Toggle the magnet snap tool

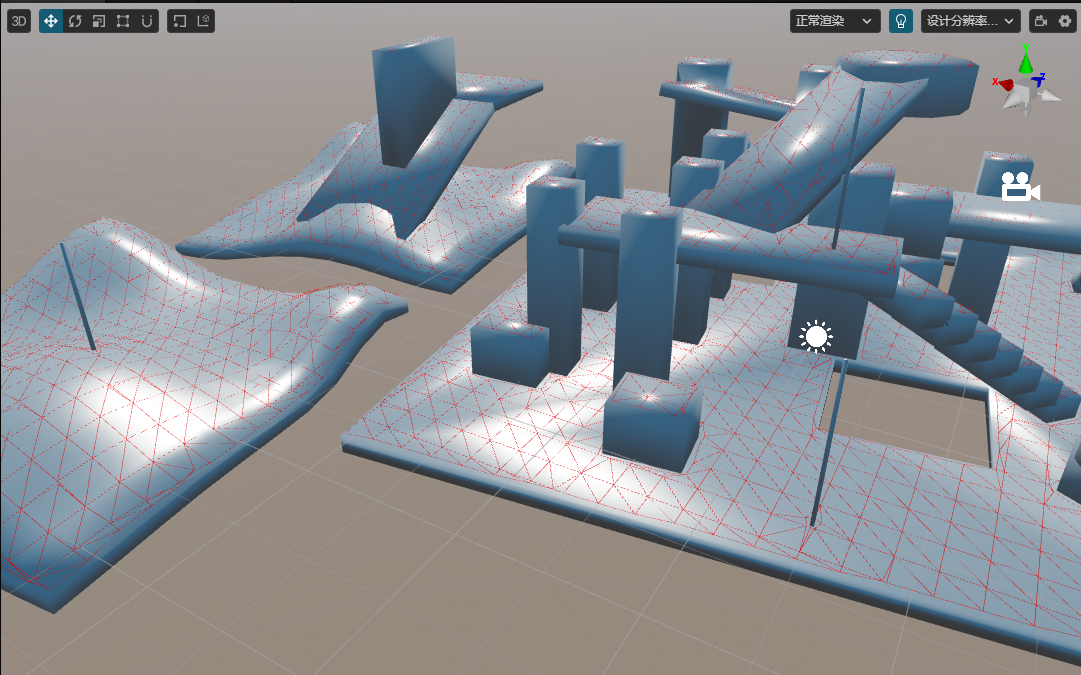tap(147, 21)
